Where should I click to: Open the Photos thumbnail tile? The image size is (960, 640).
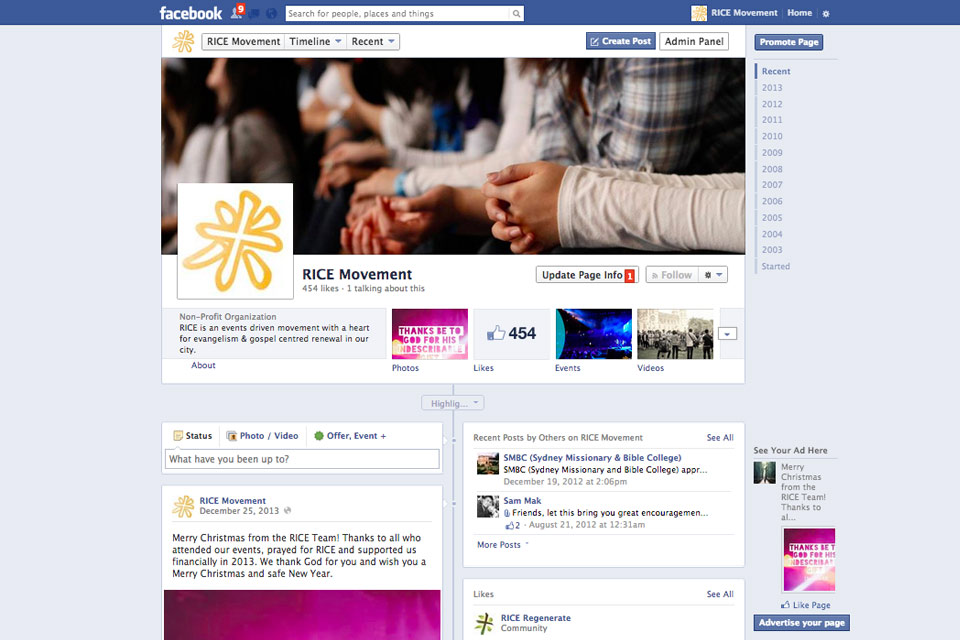430,334
